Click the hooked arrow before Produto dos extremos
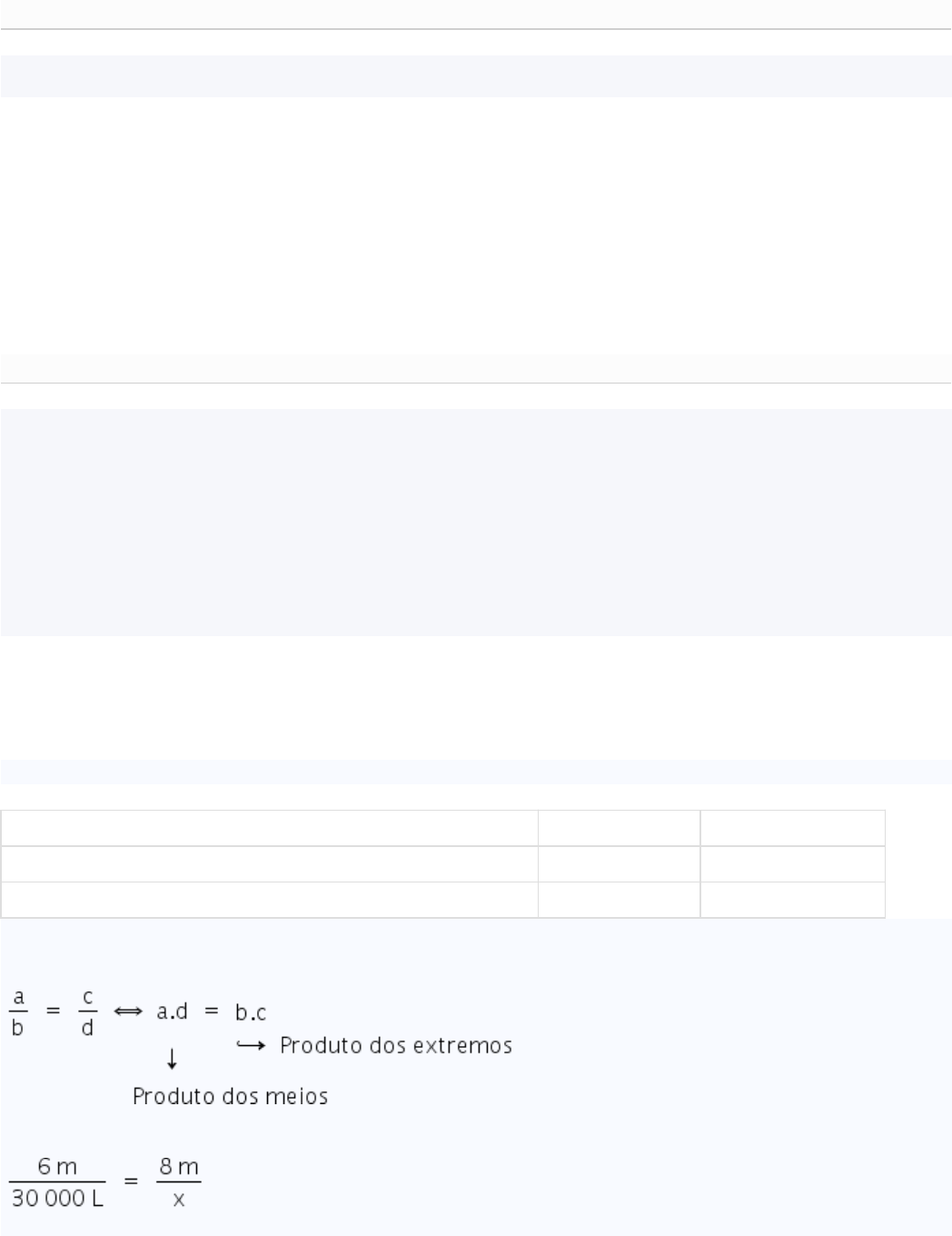Screen dimensions: 952x1236 (251, 1046)
